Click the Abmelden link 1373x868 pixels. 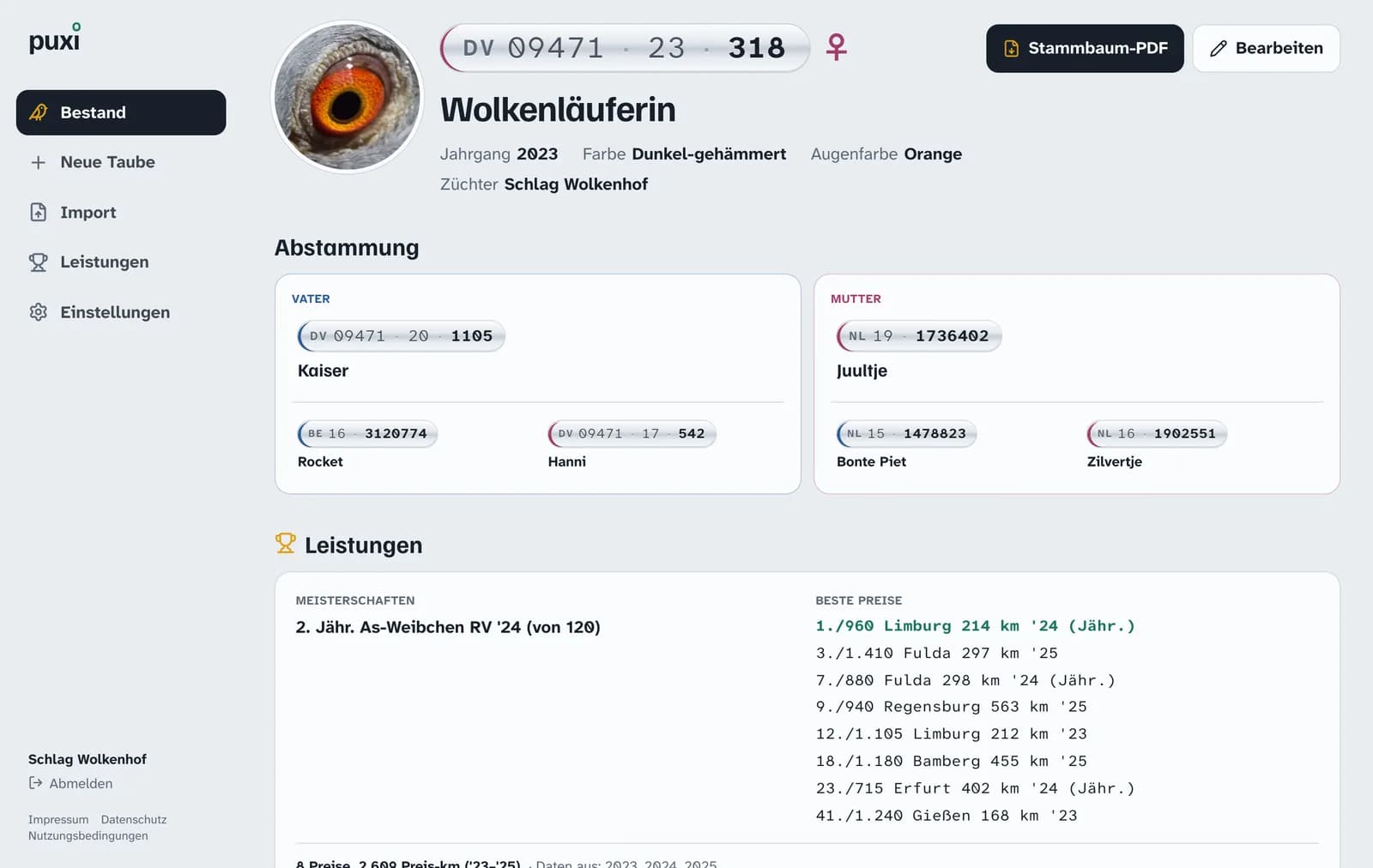70,783
